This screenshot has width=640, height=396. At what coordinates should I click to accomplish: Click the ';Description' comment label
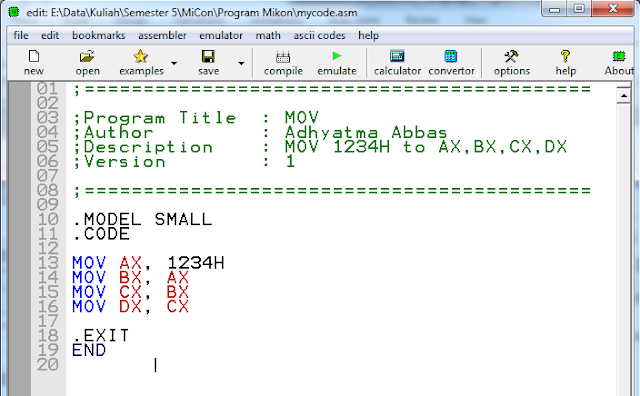click(x=143, y=147)
